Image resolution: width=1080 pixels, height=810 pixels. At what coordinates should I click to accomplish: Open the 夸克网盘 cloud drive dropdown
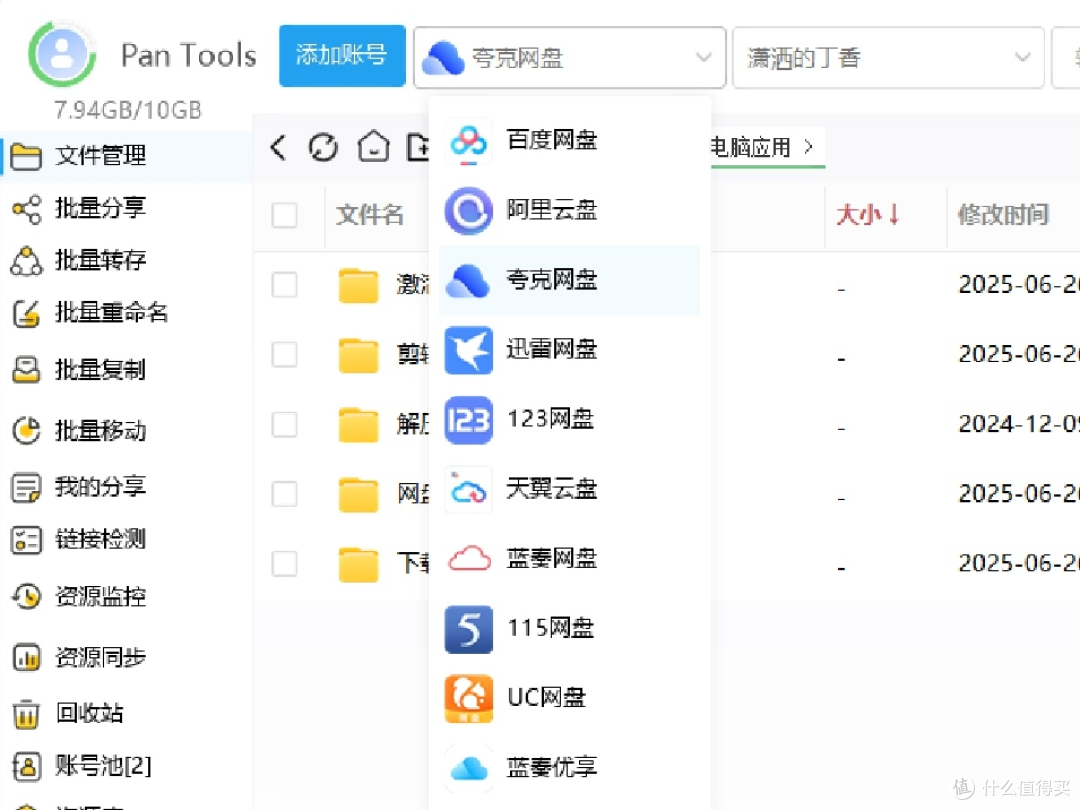[x=570, y=58]
